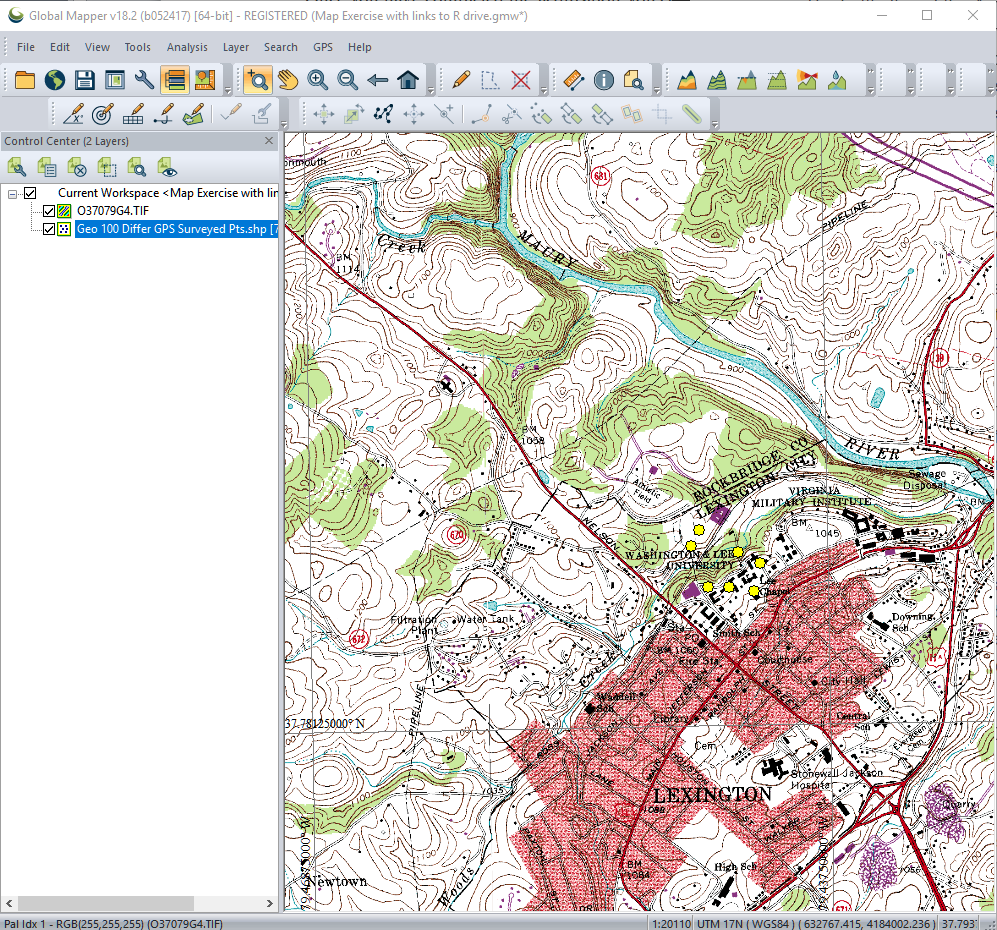Select the Pan hand tool
The height and width of the screenshot is (930, 997).
(x=287, y=80)
